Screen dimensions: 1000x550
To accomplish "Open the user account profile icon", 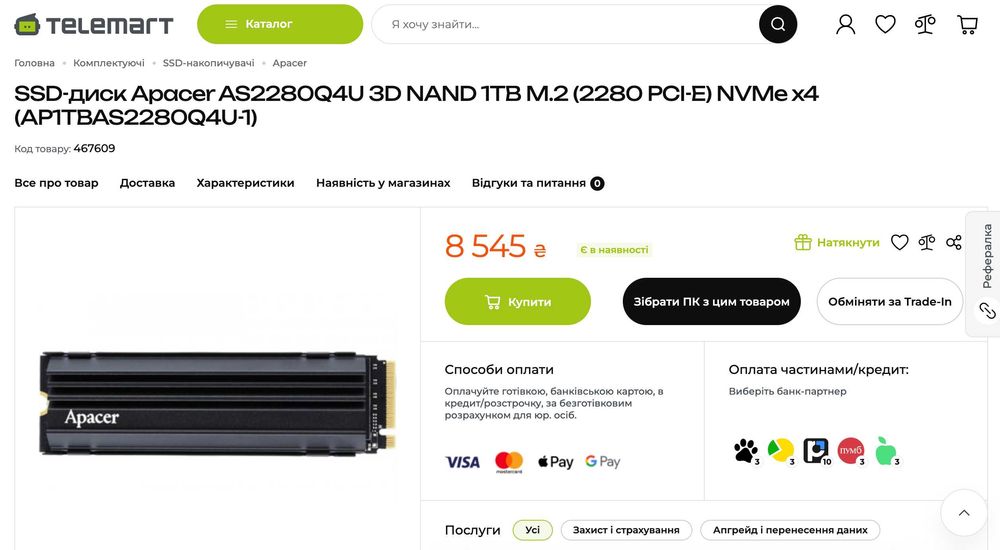I will (x=846, y=24).
